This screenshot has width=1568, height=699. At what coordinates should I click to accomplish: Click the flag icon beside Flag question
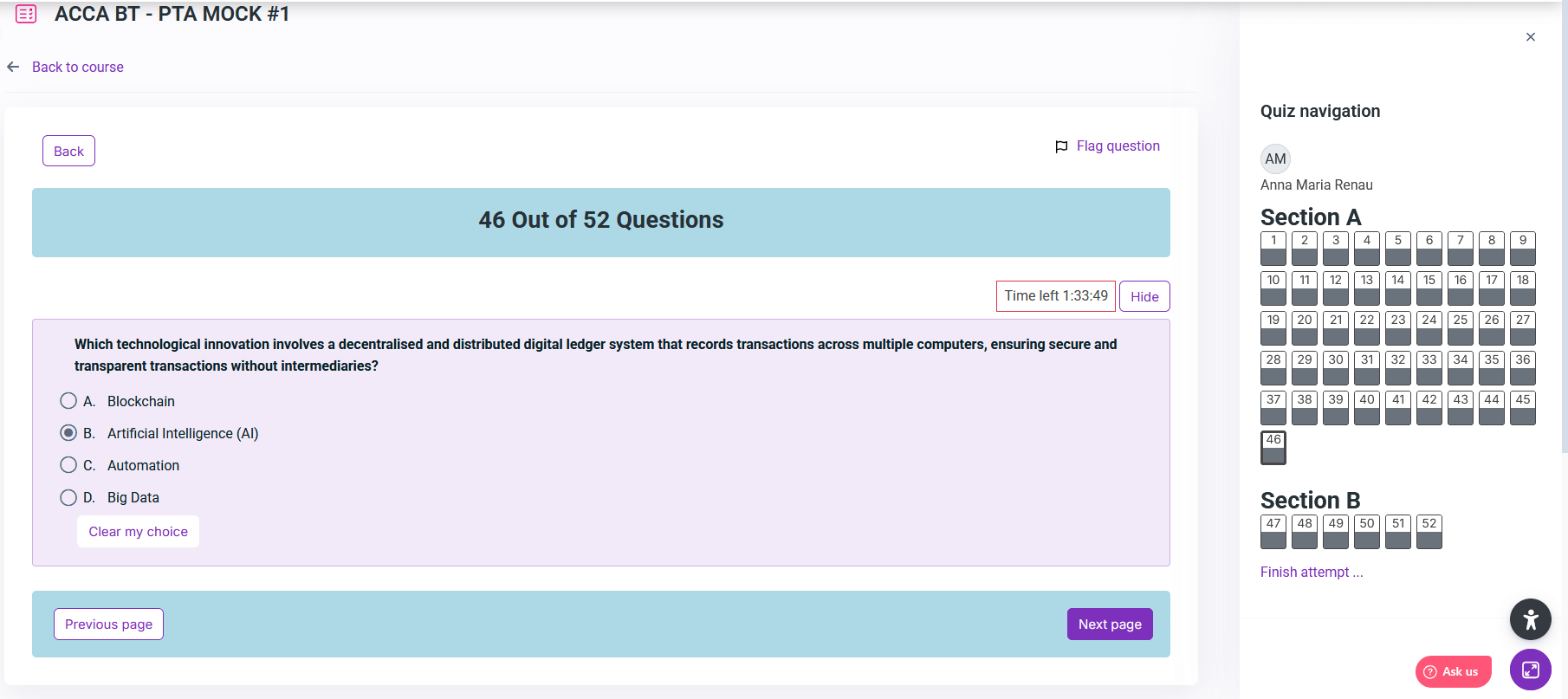coord(1061,146)
